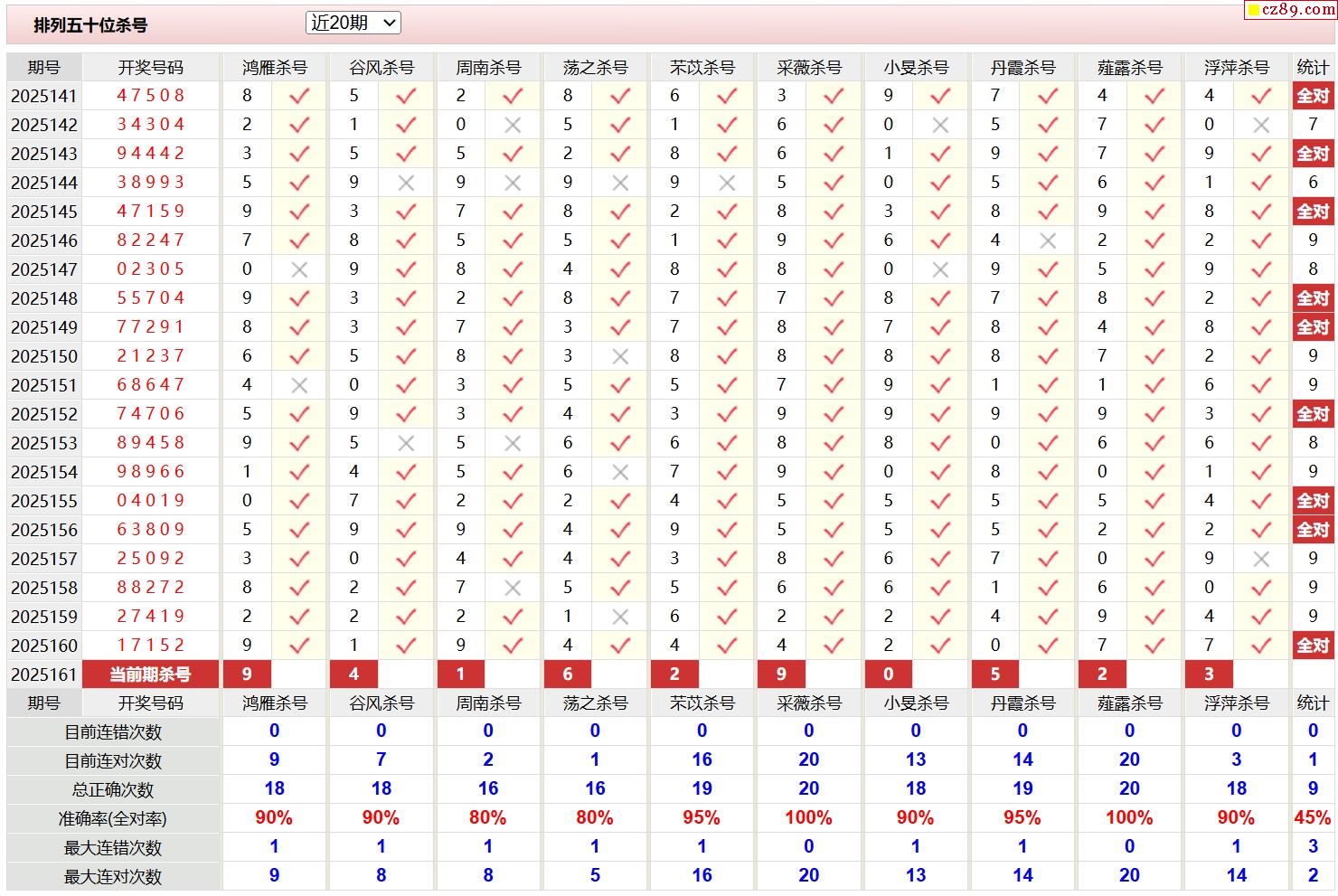Click the winning number 17152
This screenshot has height=896, width=1338.
(x=150, y=646)
